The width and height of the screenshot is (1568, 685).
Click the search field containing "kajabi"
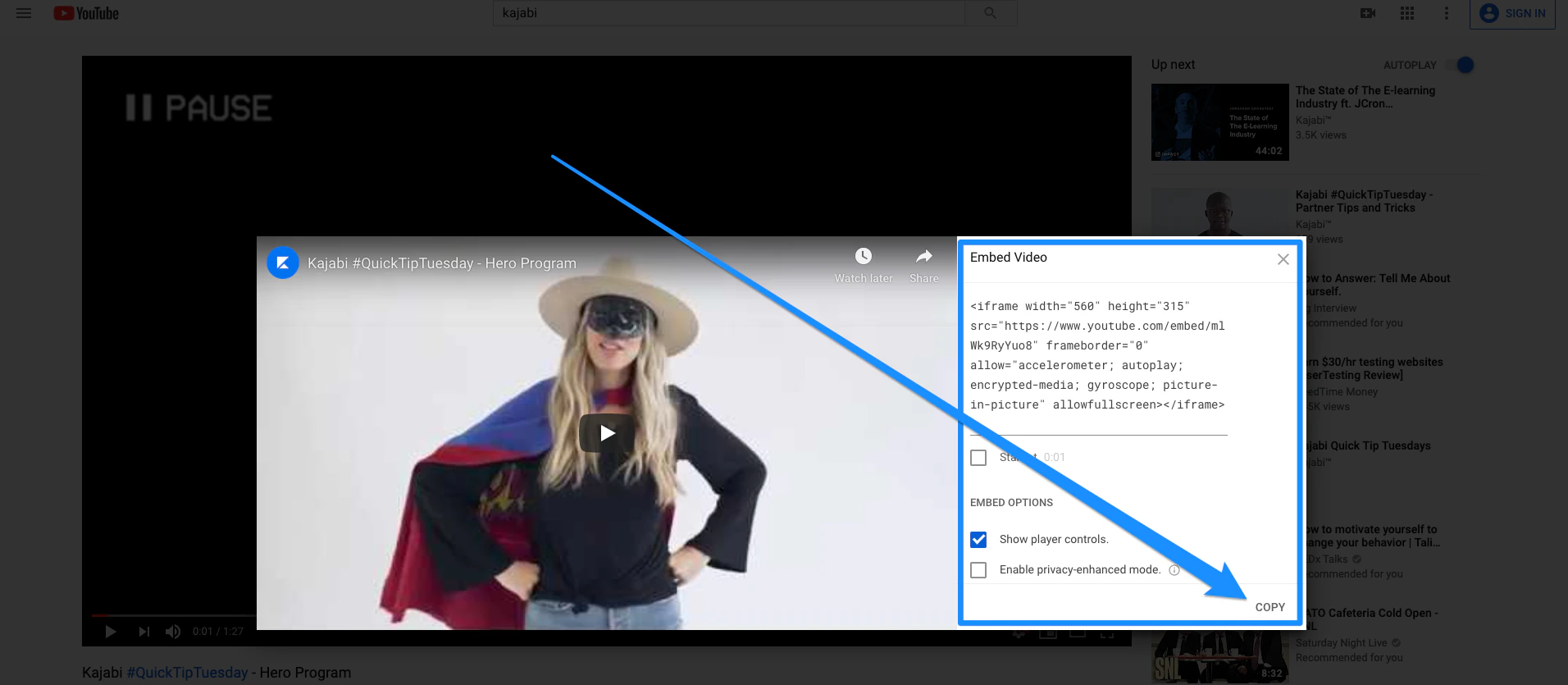[x=728, y=13]
